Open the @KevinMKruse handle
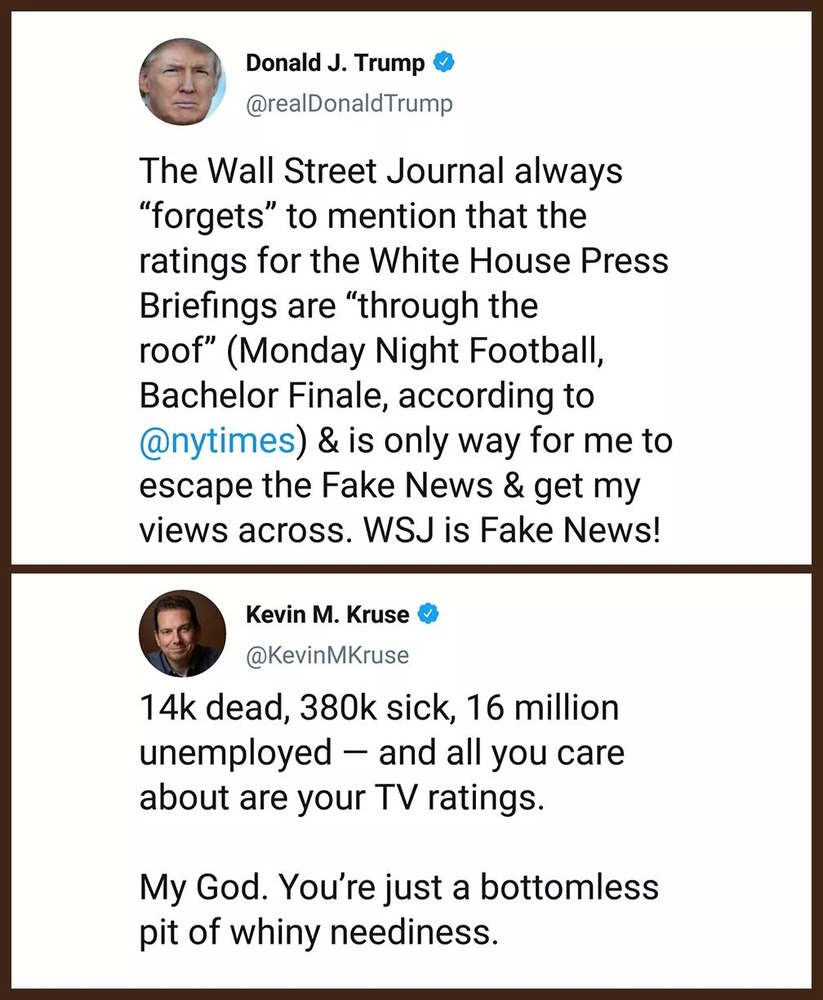823x1000 pixels. tap(327, 655)
